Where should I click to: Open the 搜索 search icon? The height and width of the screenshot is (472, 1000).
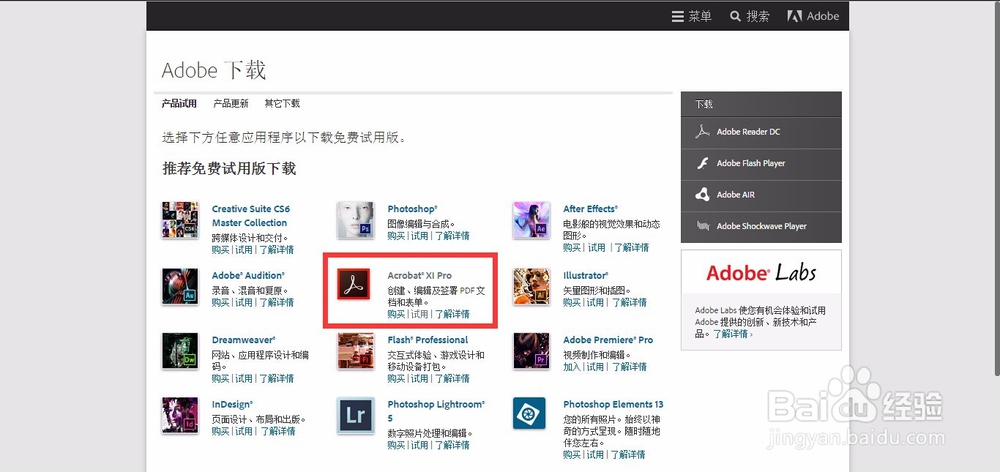pyautogui.click(x=749, y=17)
